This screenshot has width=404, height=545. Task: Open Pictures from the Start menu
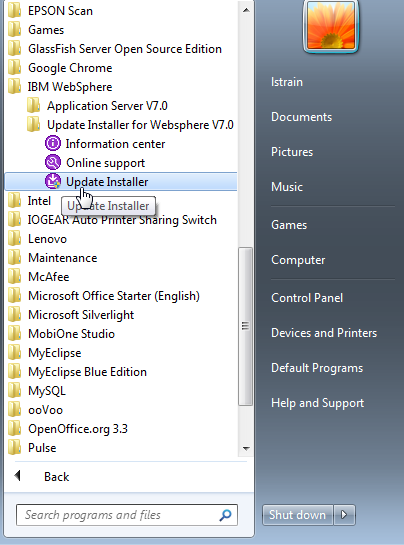click(x=292, y=152)
